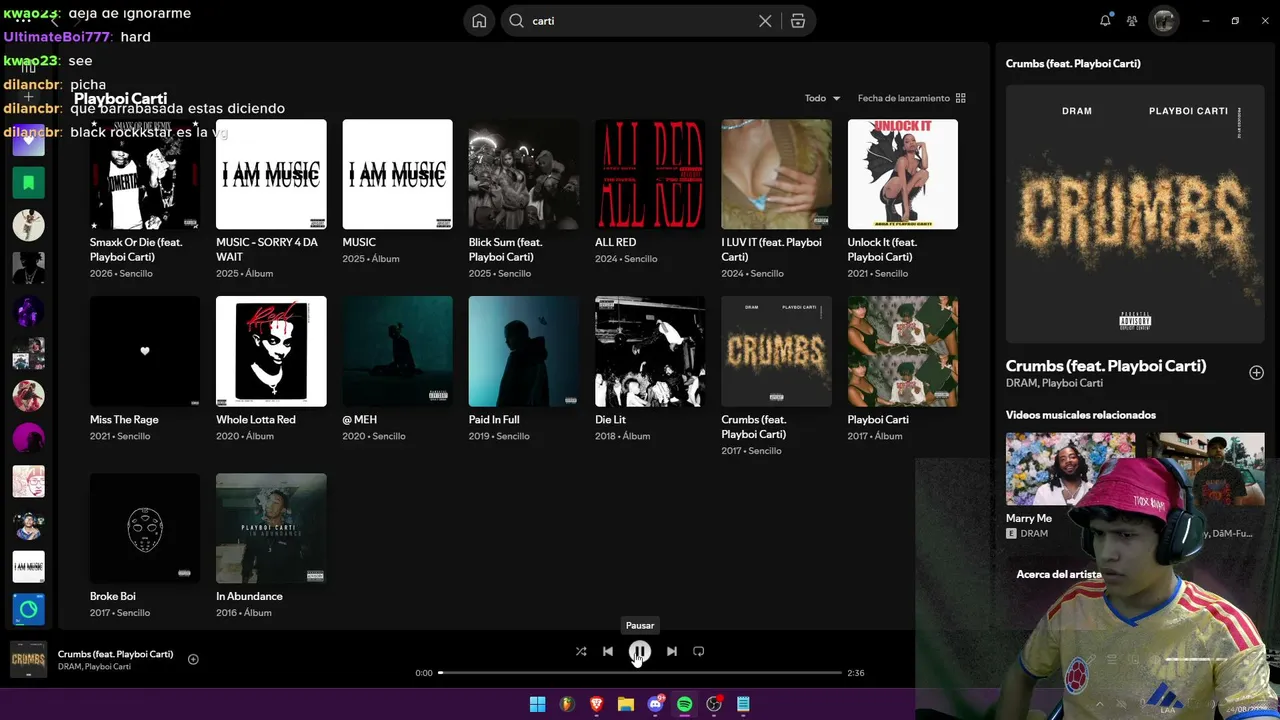Click 'Crumbs (feat. Playboi Carti)' right panel header

click(x=1073, y=64)
